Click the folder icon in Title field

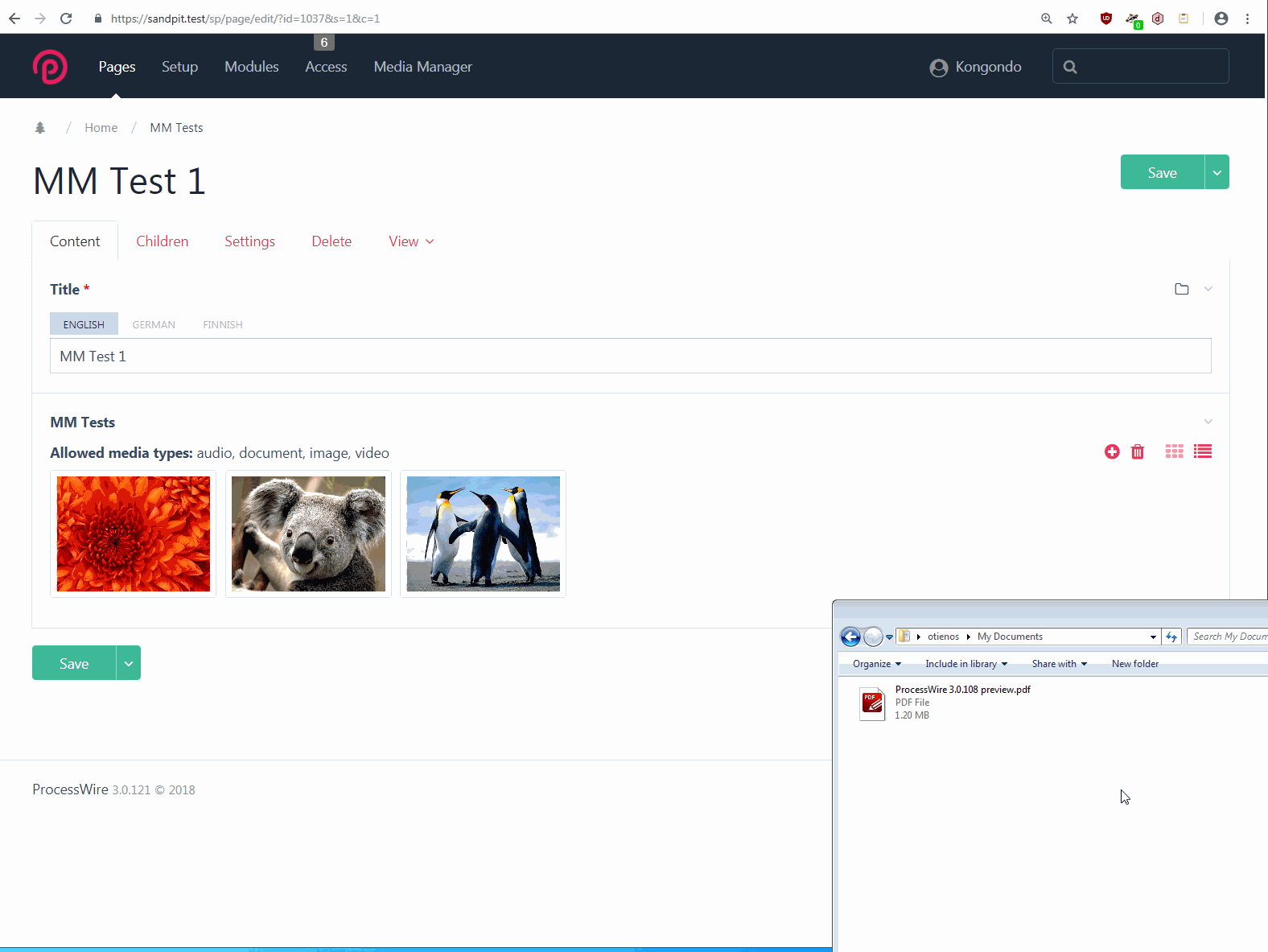[1181, 289]
